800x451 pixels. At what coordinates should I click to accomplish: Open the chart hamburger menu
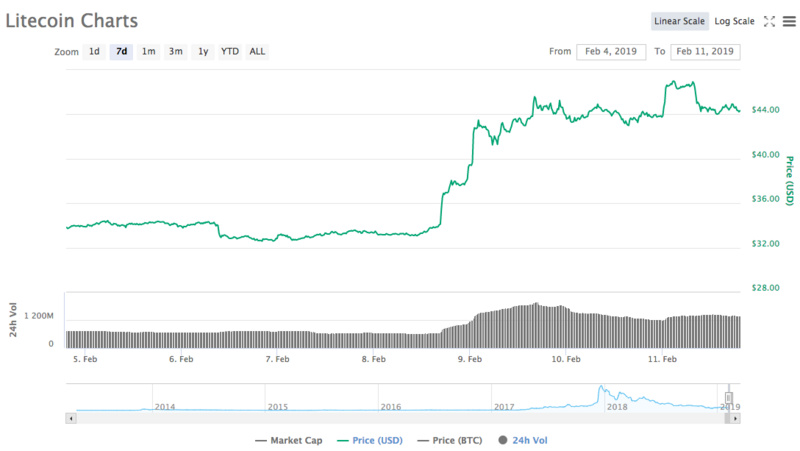pos(789,21)
